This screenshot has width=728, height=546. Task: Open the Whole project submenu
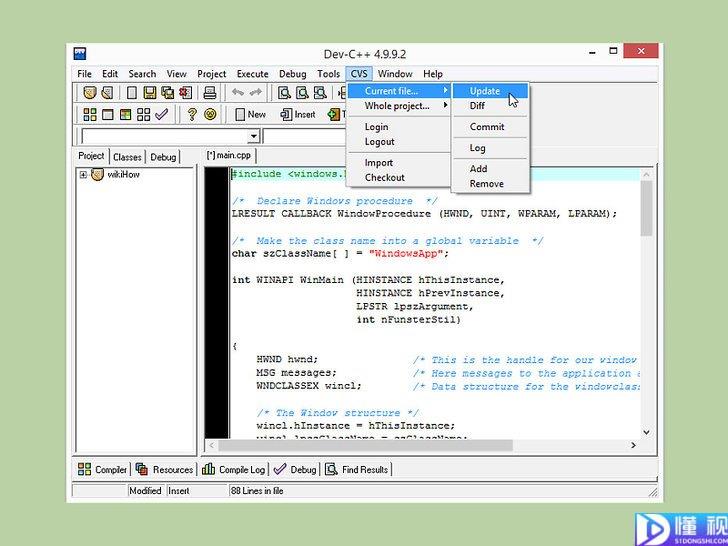(x=397, y=106)
